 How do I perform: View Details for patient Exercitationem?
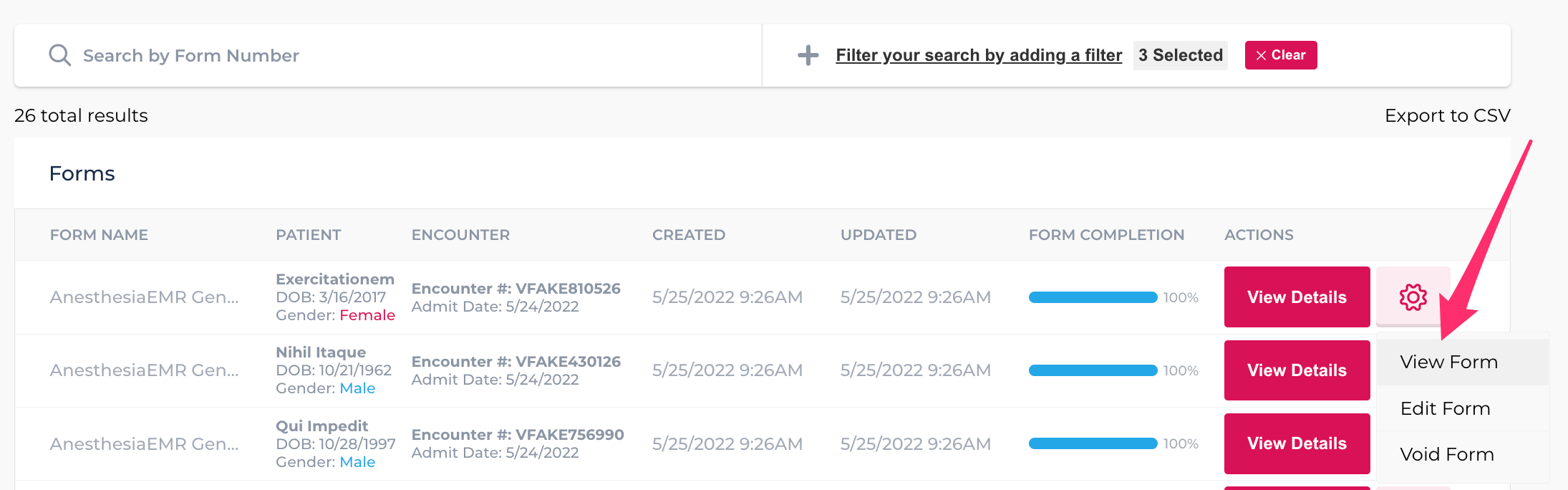point(1297,297)
